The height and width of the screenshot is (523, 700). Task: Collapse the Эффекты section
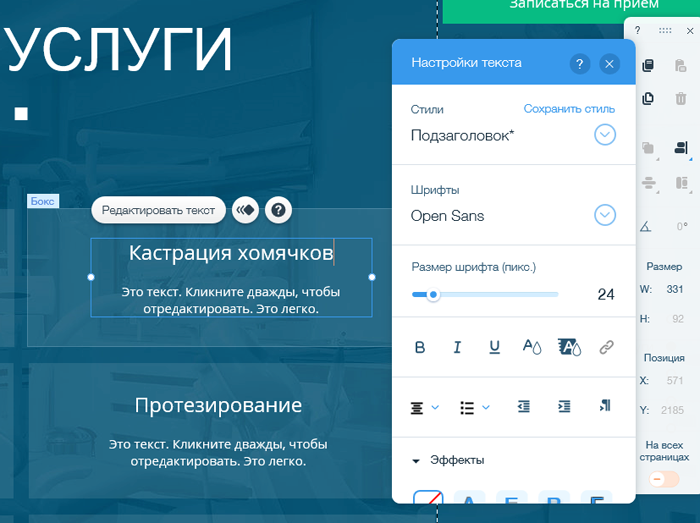(416, 461)
